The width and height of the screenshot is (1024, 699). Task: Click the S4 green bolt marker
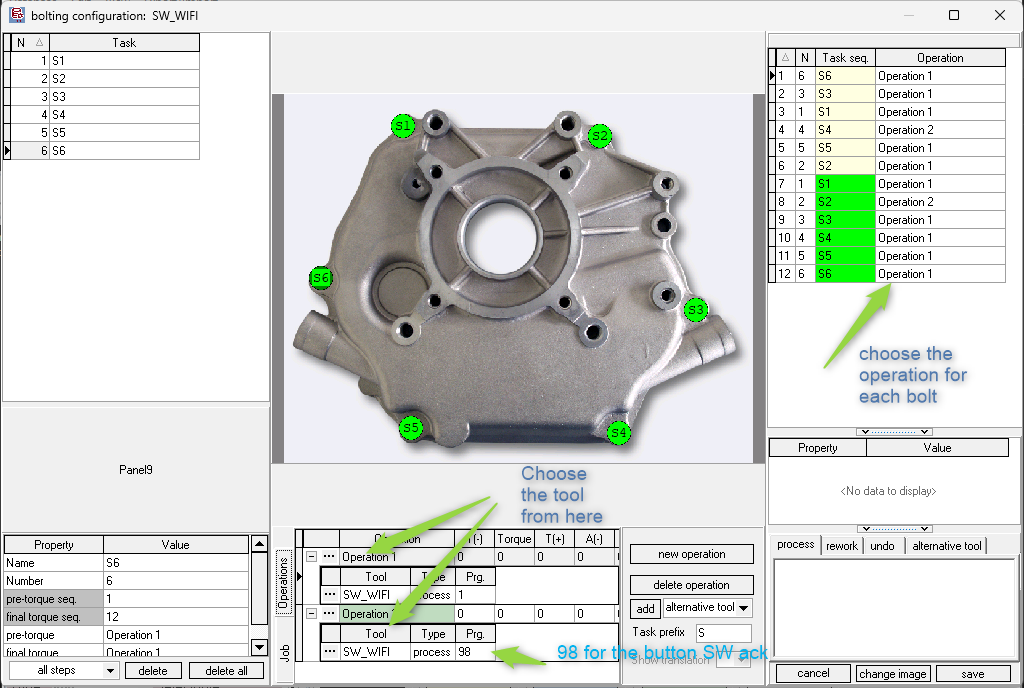click(618, 432)
